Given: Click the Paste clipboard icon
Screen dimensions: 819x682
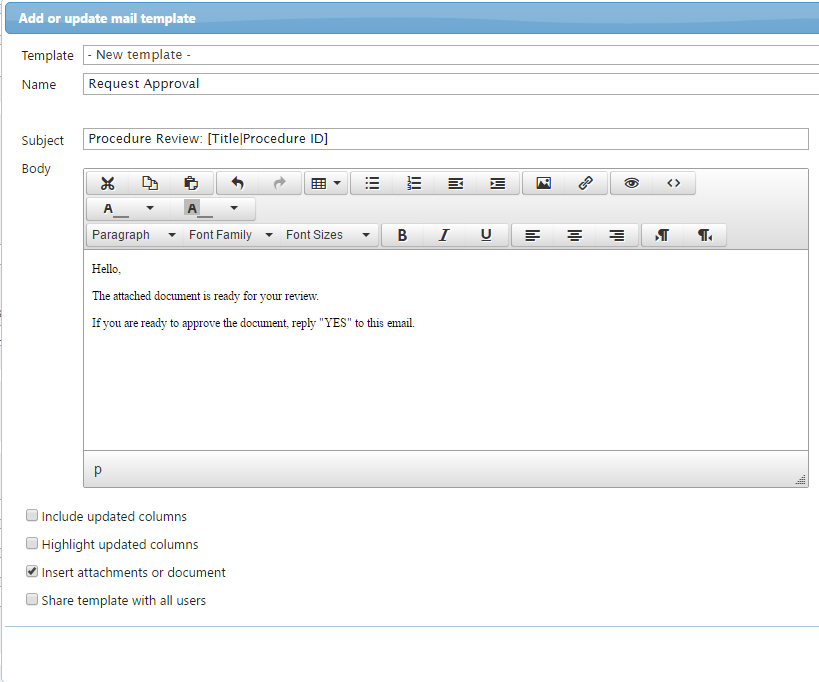Looking at the screenshot, I should [191, 183].
